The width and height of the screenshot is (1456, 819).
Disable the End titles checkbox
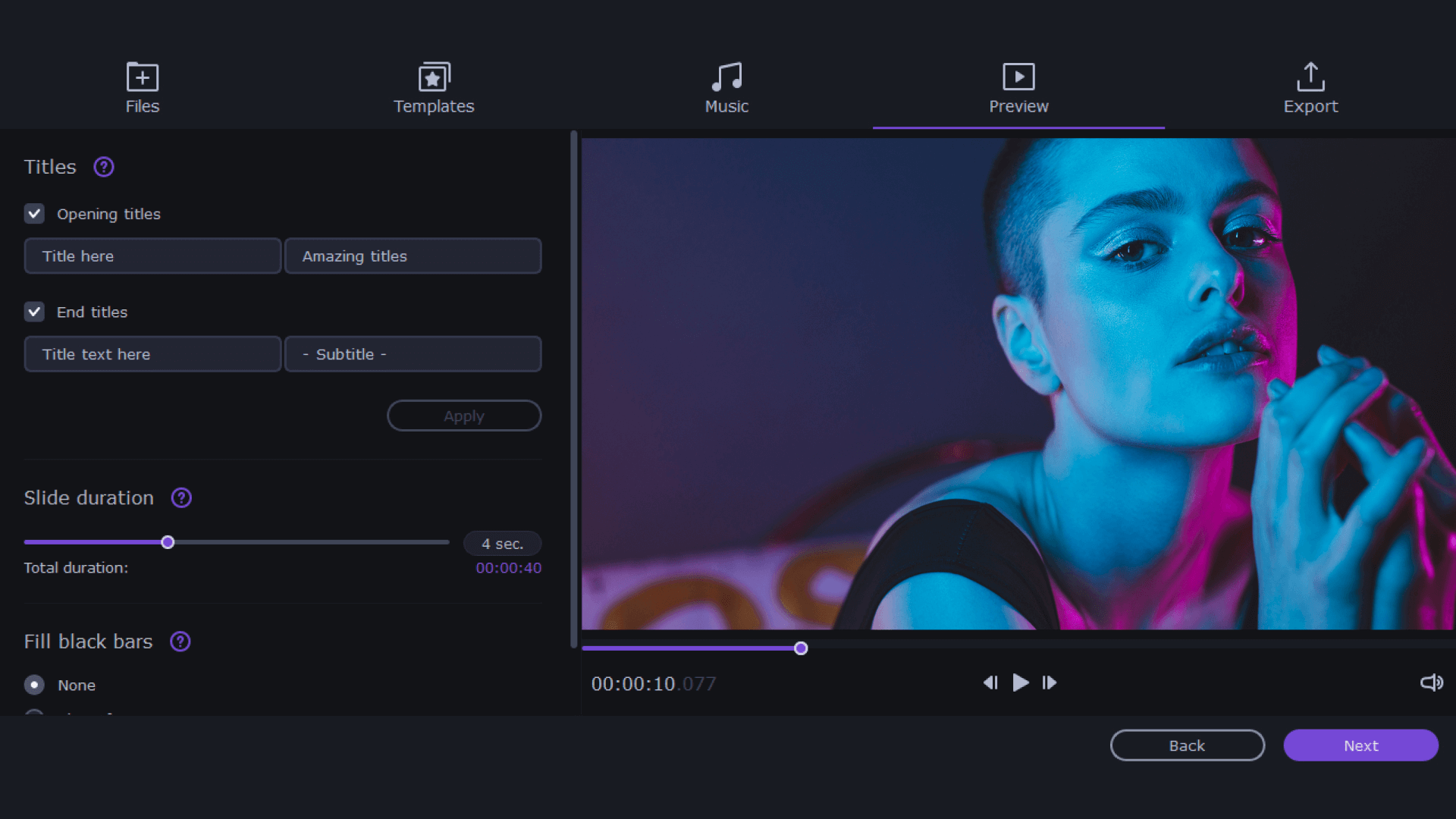coord(34,312)
